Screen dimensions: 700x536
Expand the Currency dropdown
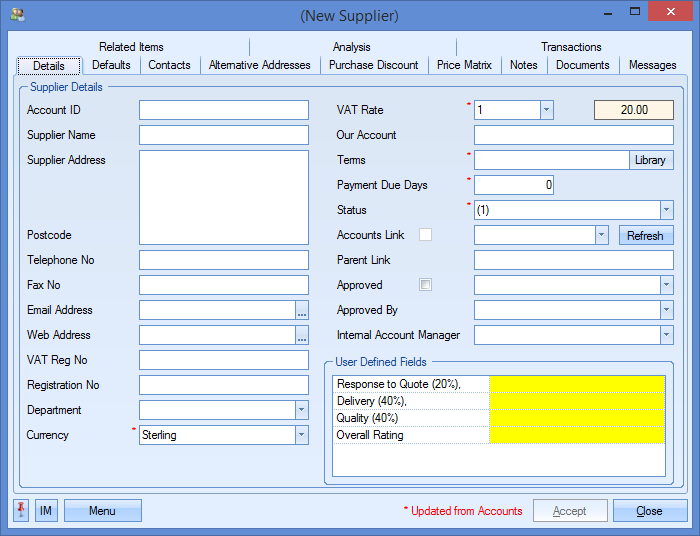click(x=301, y=435)
